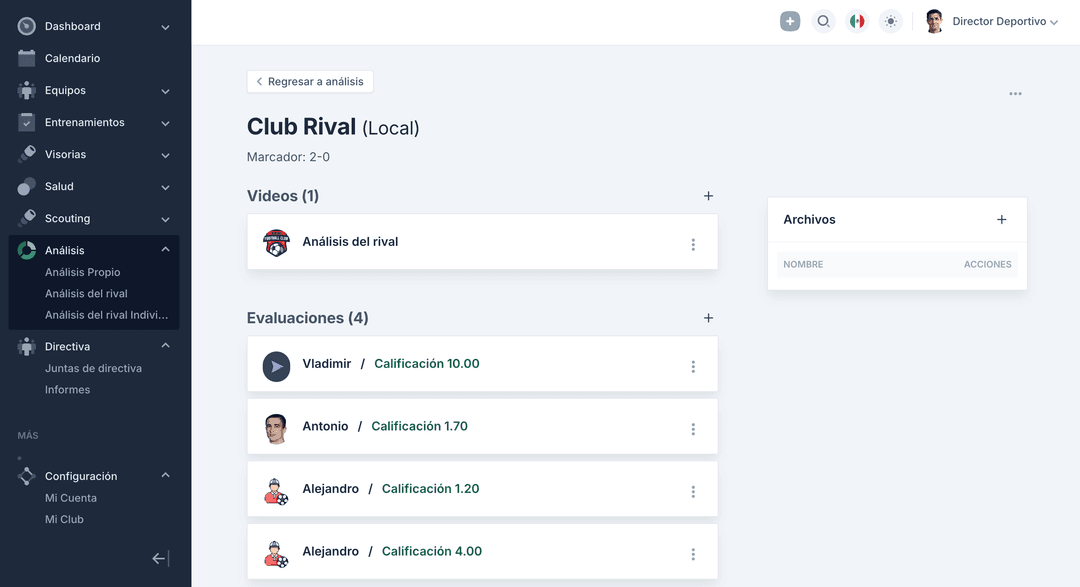Click the Mexico flag language icon
The height and width of the screenshot is (587, 1080).
coord(857,21)
